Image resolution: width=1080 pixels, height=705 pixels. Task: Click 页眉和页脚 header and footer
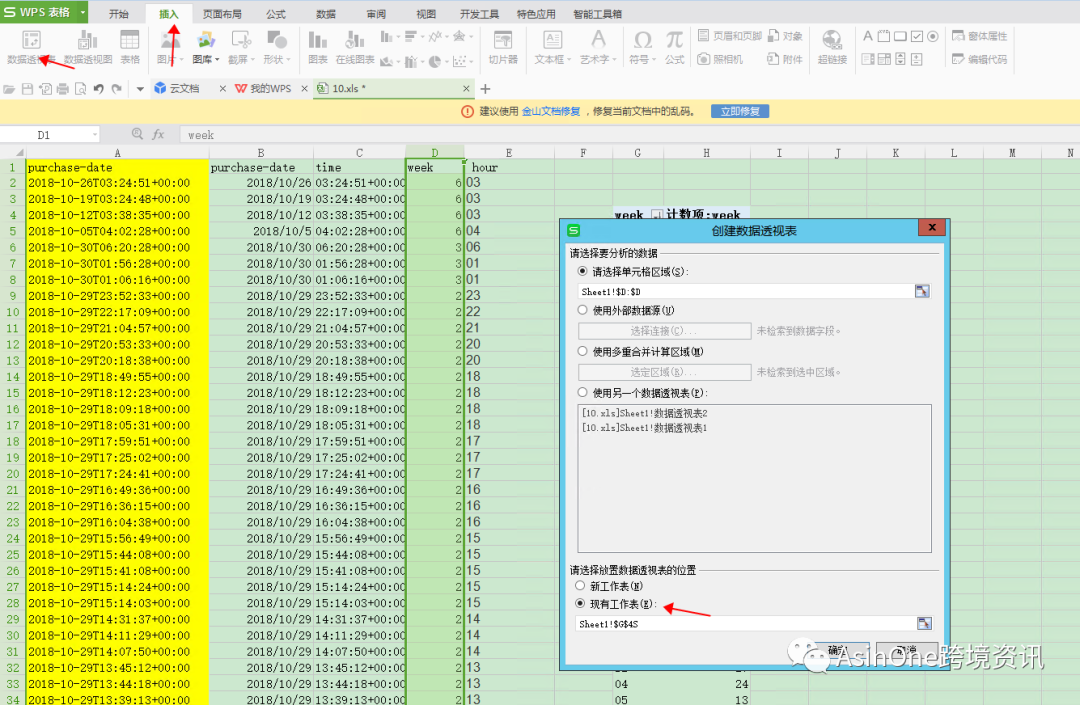pyautogui.click(x=729, y=36)
